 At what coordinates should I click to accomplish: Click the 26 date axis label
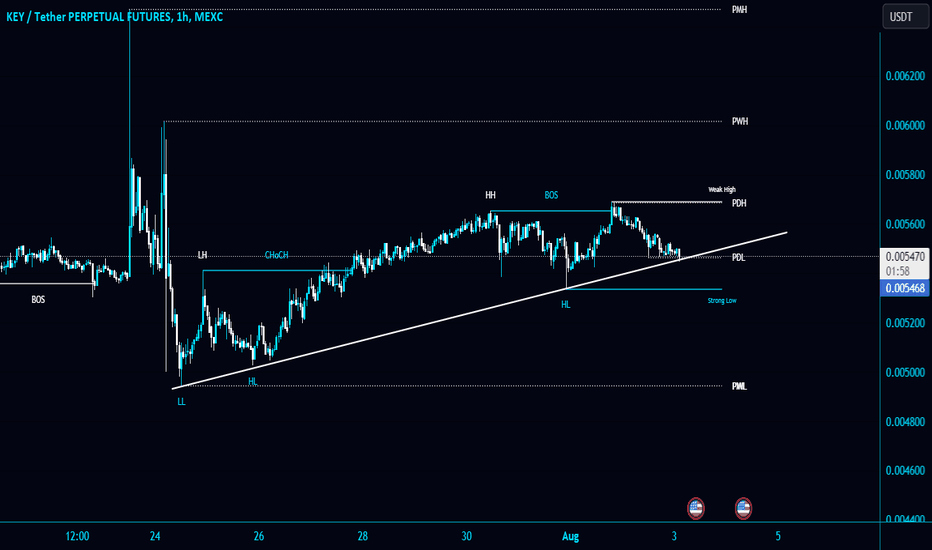point(259,536)
